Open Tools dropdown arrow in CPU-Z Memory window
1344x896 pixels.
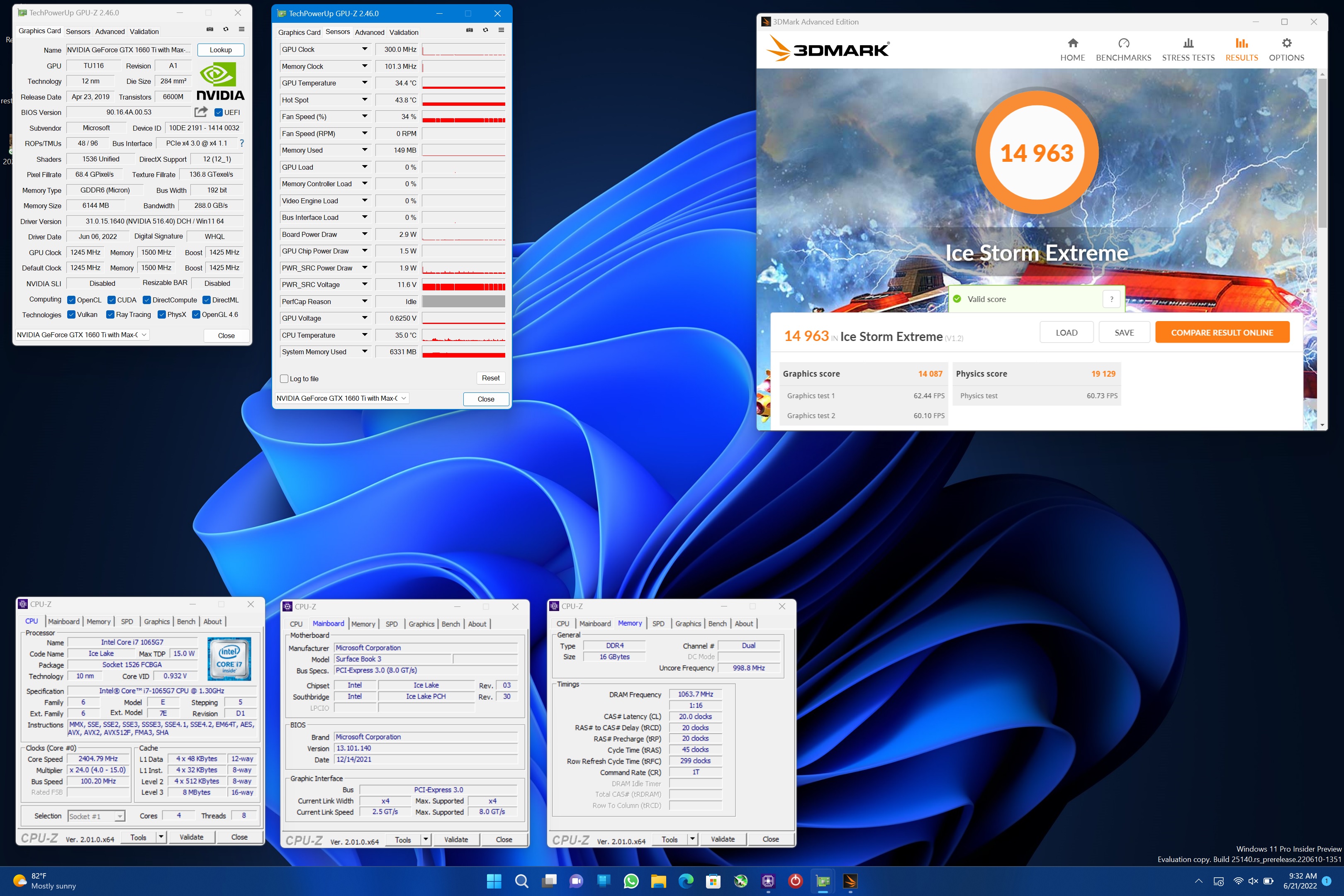pos(692,839)
